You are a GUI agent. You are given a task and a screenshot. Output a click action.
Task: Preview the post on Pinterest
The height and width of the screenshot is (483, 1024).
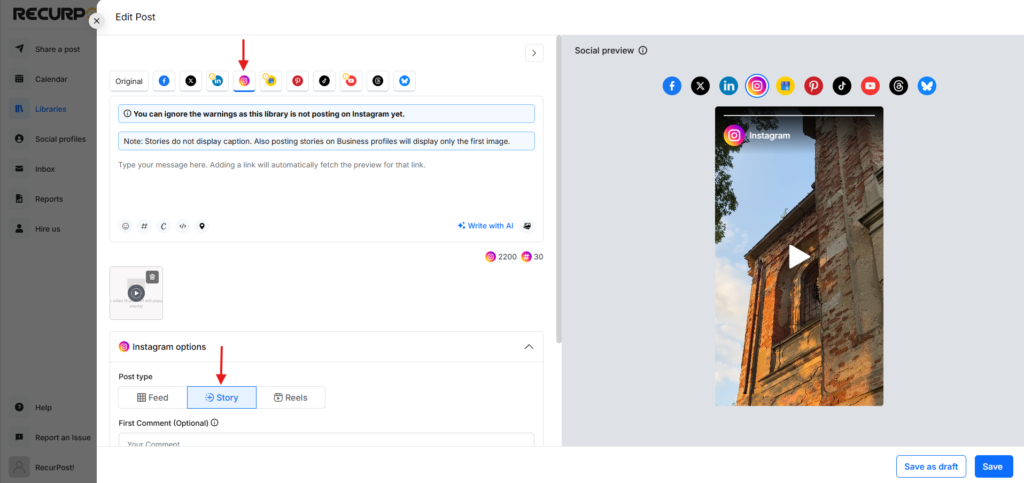tap(814, 86)
